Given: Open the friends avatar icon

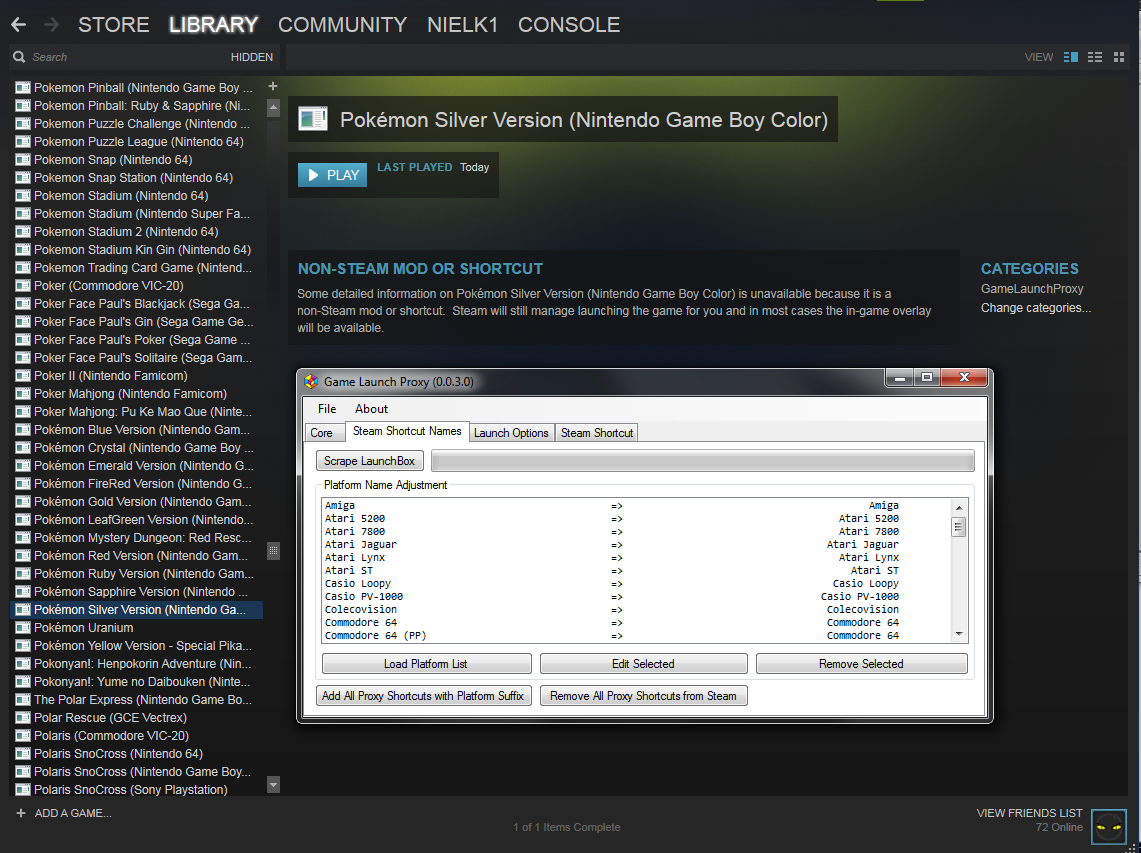Looking at the screenshot, I should pos(1109,825).
